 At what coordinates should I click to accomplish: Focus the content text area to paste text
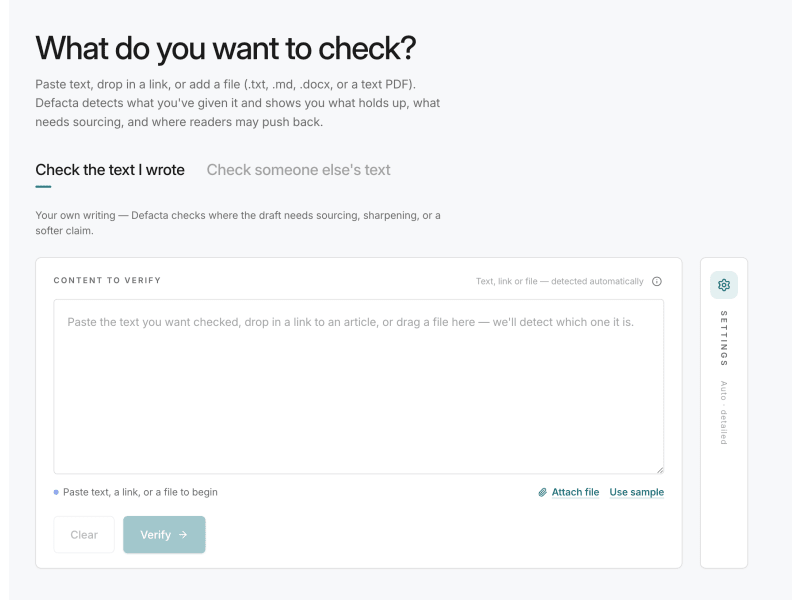[359, 387]
